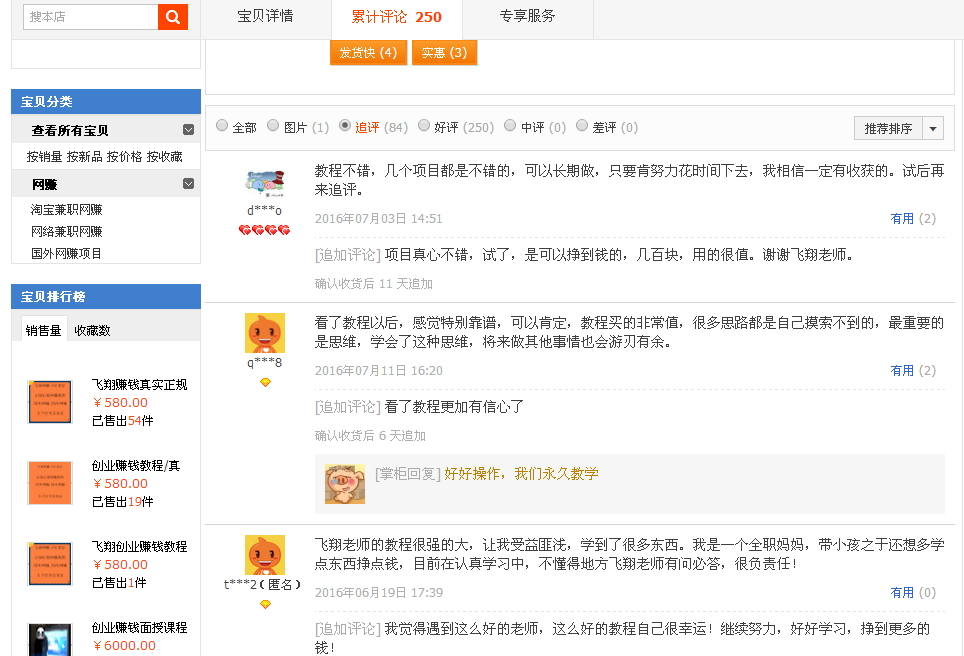Select the 图片 reviews radio button

pyautogui.click(x=274, y=126)
